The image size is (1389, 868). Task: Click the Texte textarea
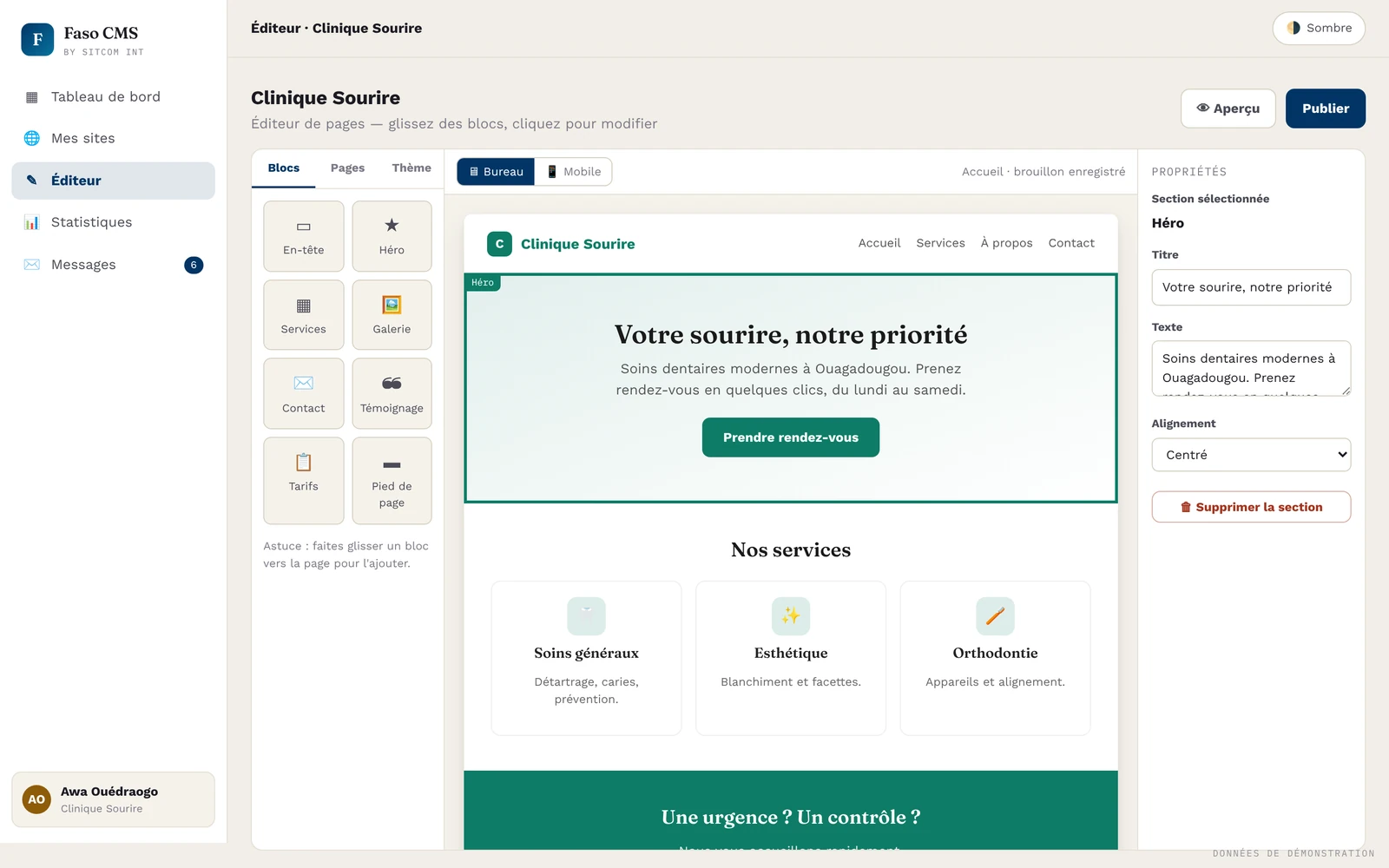(1251, 368)
